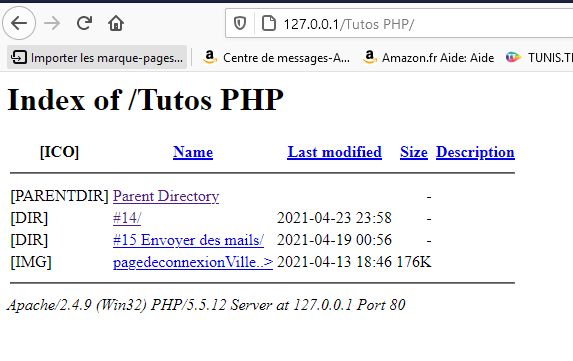573x361 pixels.
Task: Open the #15 Envoyer des mails folder
Action: 188,240
